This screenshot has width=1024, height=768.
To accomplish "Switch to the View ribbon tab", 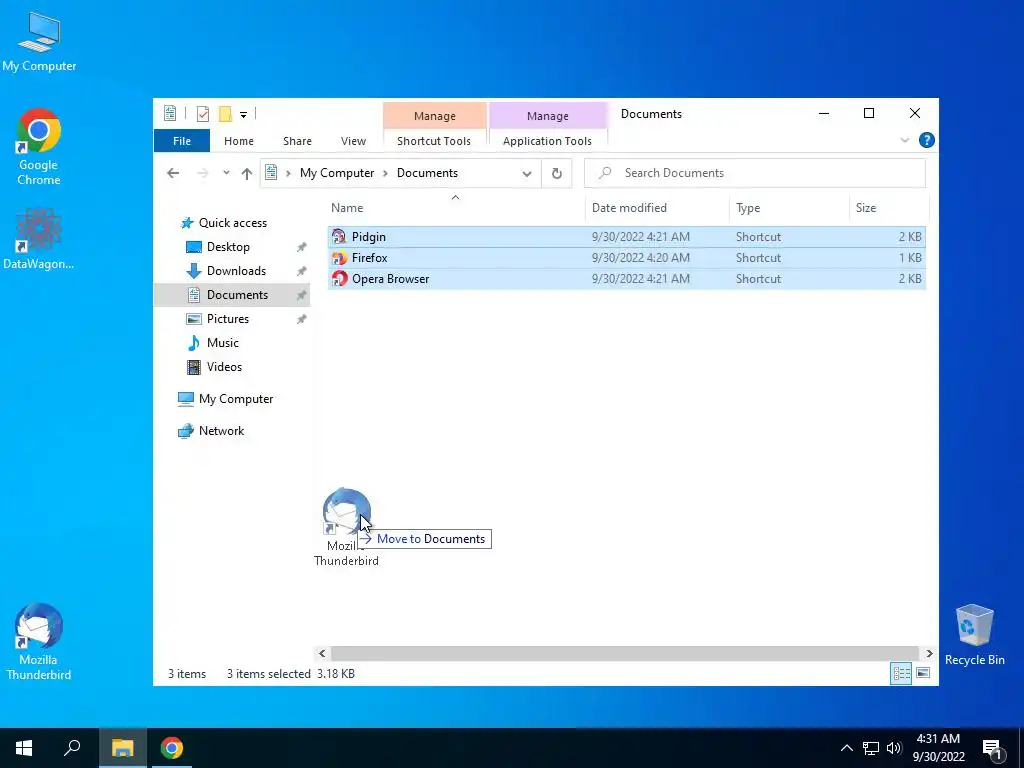I will 353,141.
